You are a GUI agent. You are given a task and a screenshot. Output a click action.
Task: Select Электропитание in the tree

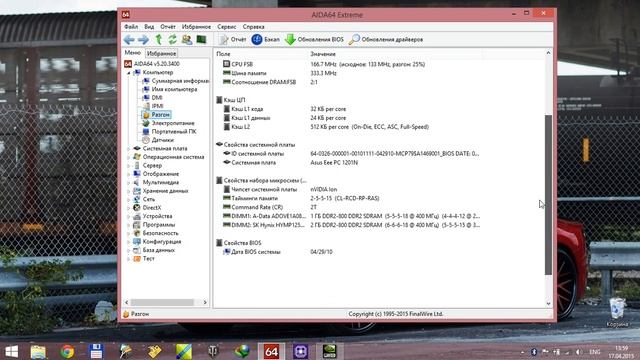click(x=168, y=123)
